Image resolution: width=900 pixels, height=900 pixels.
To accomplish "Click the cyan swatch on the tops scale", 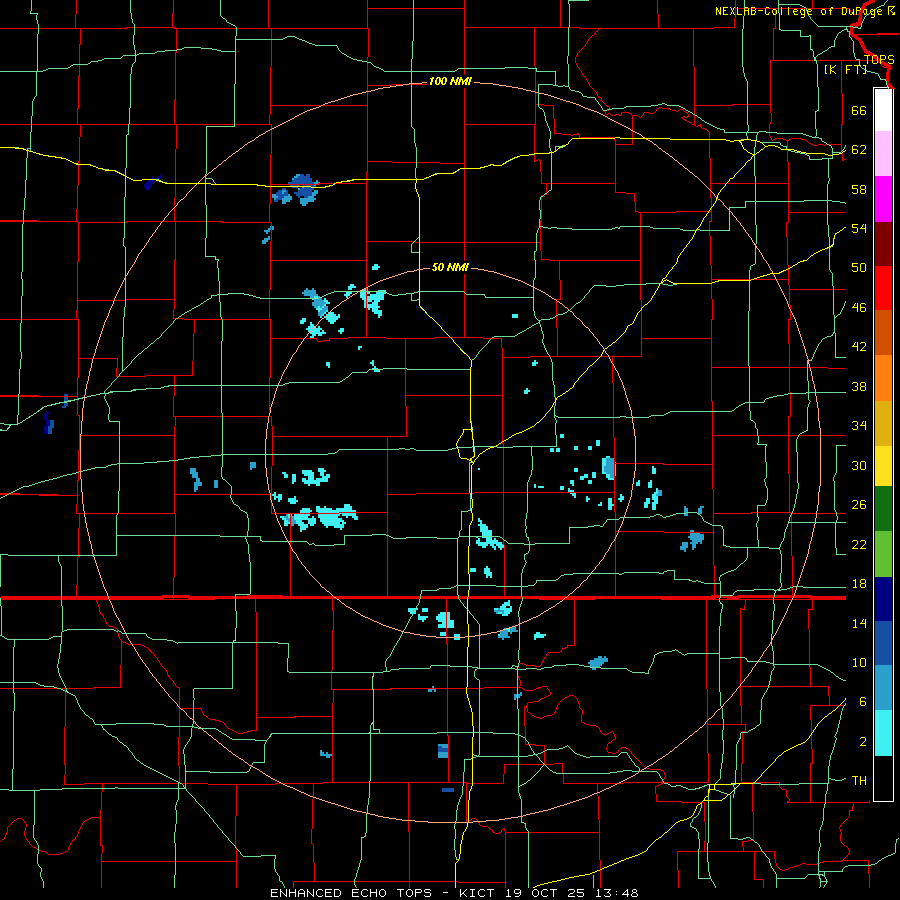I will (883, 733).
